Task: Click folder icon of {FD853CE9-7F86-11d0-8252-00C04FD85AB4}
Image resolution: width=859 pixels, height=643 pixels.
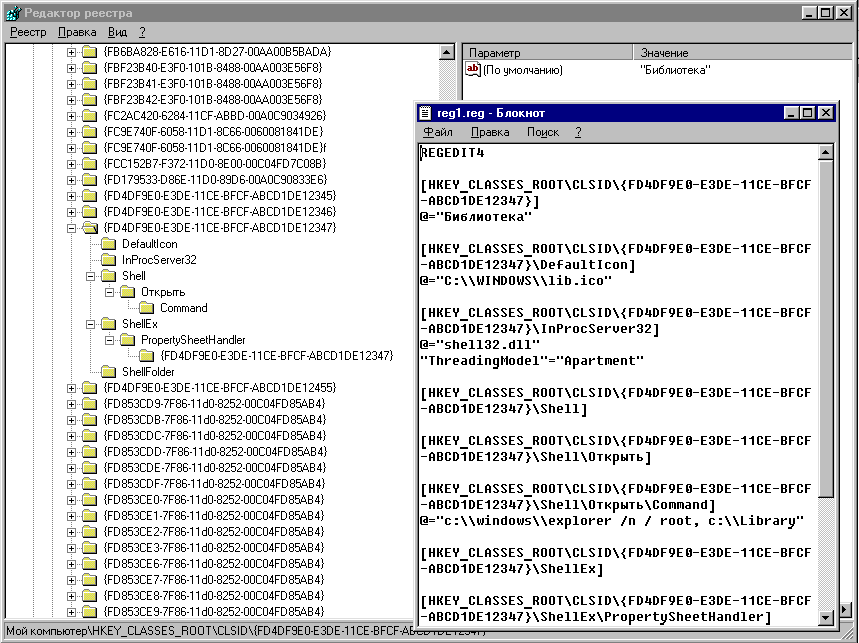Action: coord(89,612)
